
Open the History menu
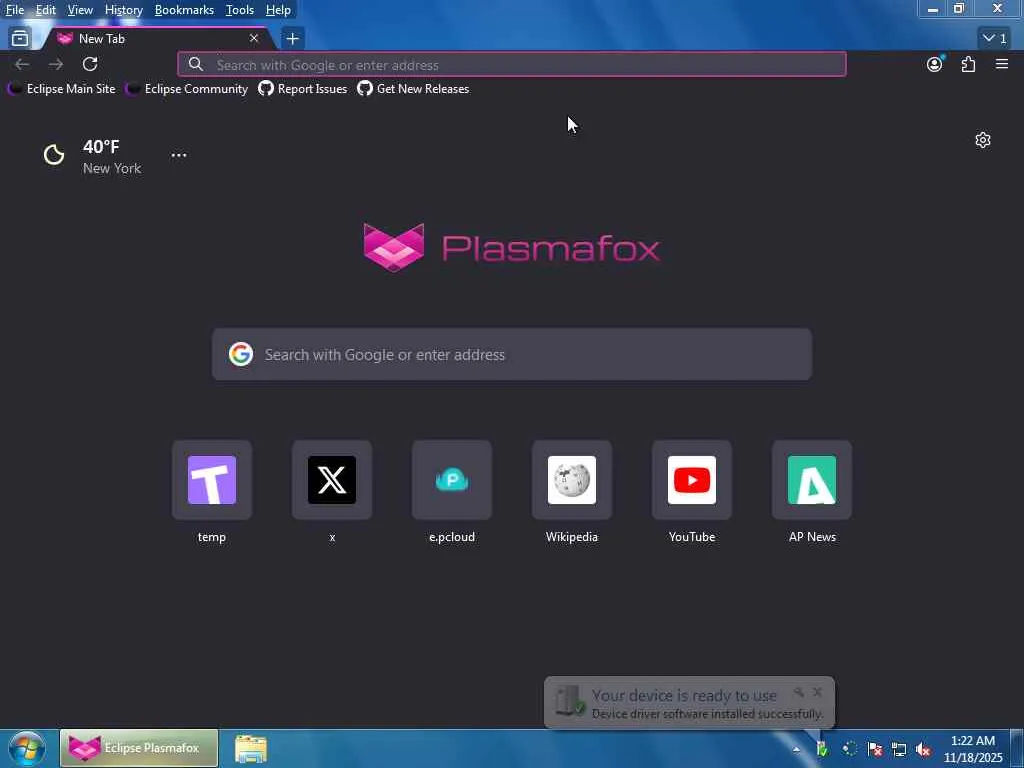tap(123, 10)
